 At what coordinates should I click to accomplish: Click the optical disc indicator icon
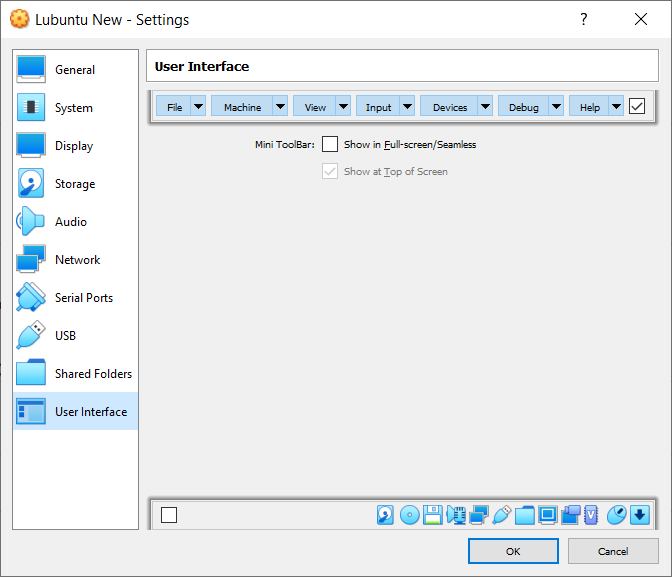[x=409, y=515]
